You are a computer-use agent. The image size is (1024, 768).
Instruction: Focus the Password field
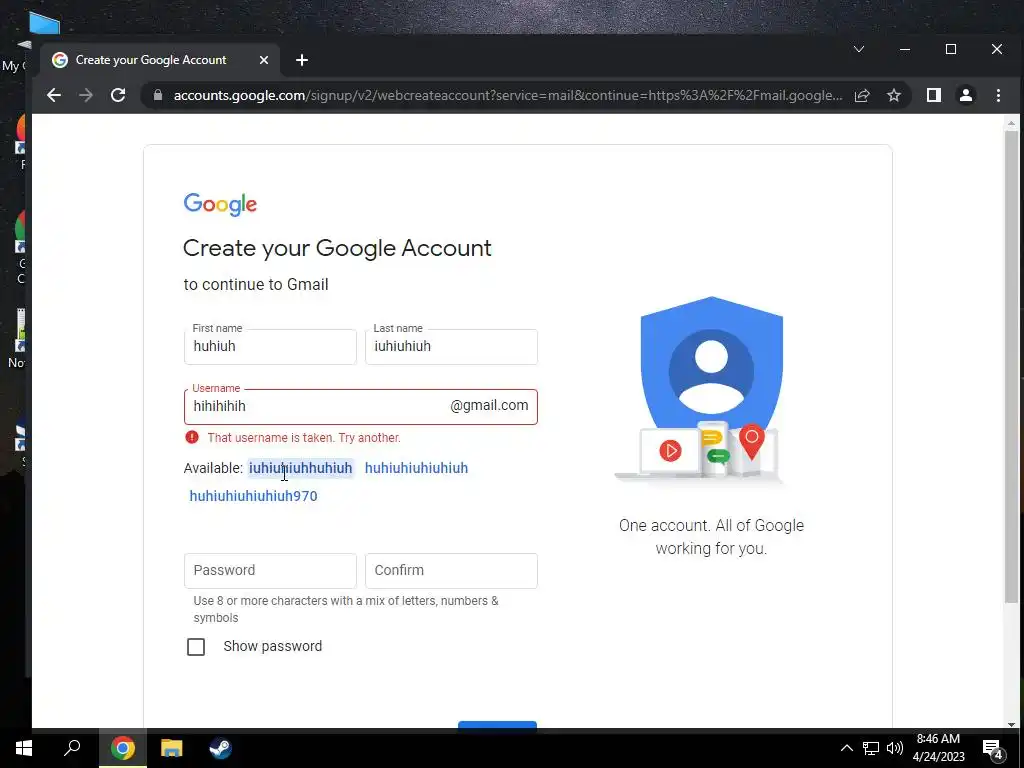270,571
